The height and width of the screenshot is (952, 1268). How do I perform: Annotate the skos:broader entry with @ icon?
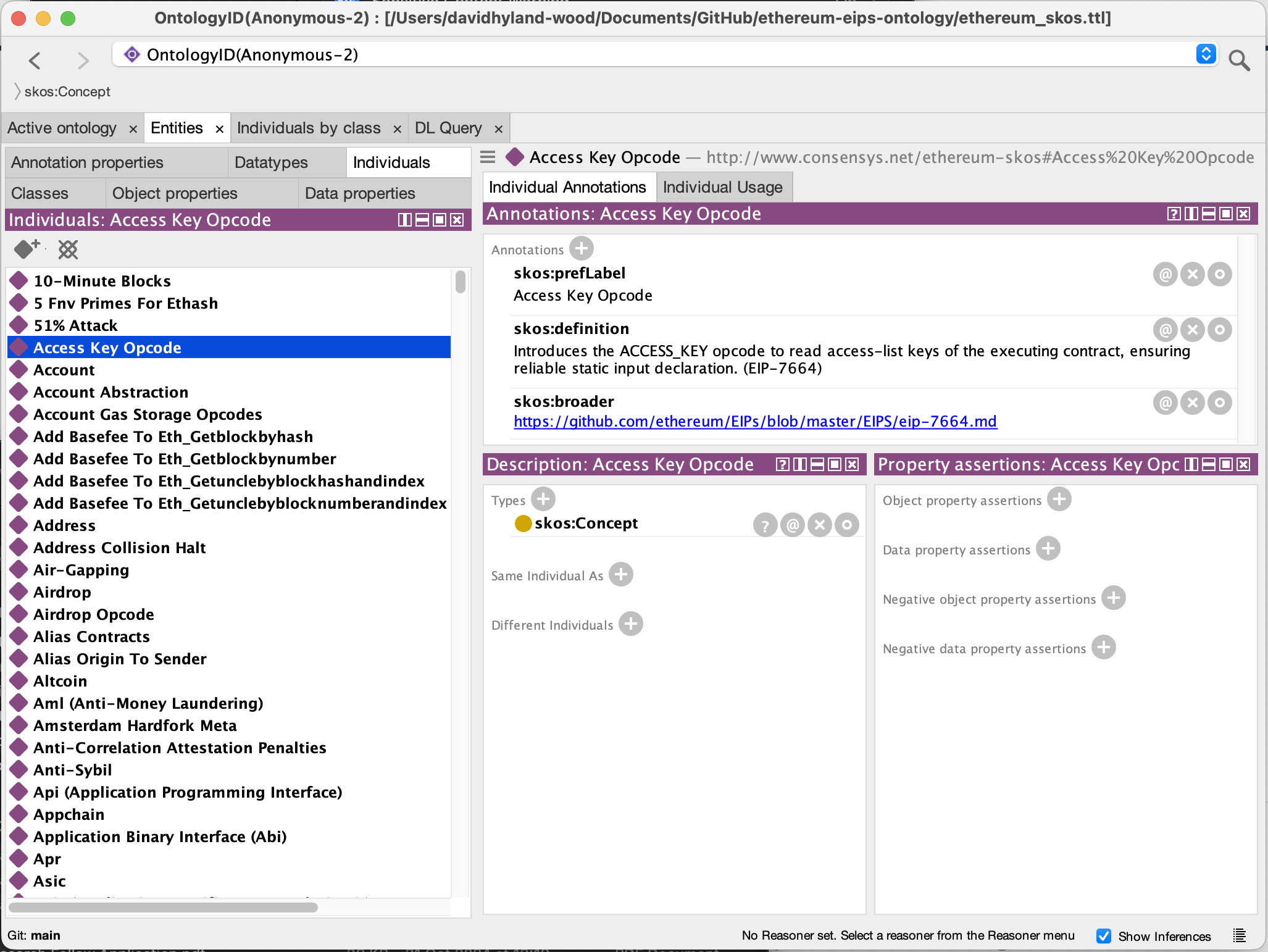tap(1165, 403)
